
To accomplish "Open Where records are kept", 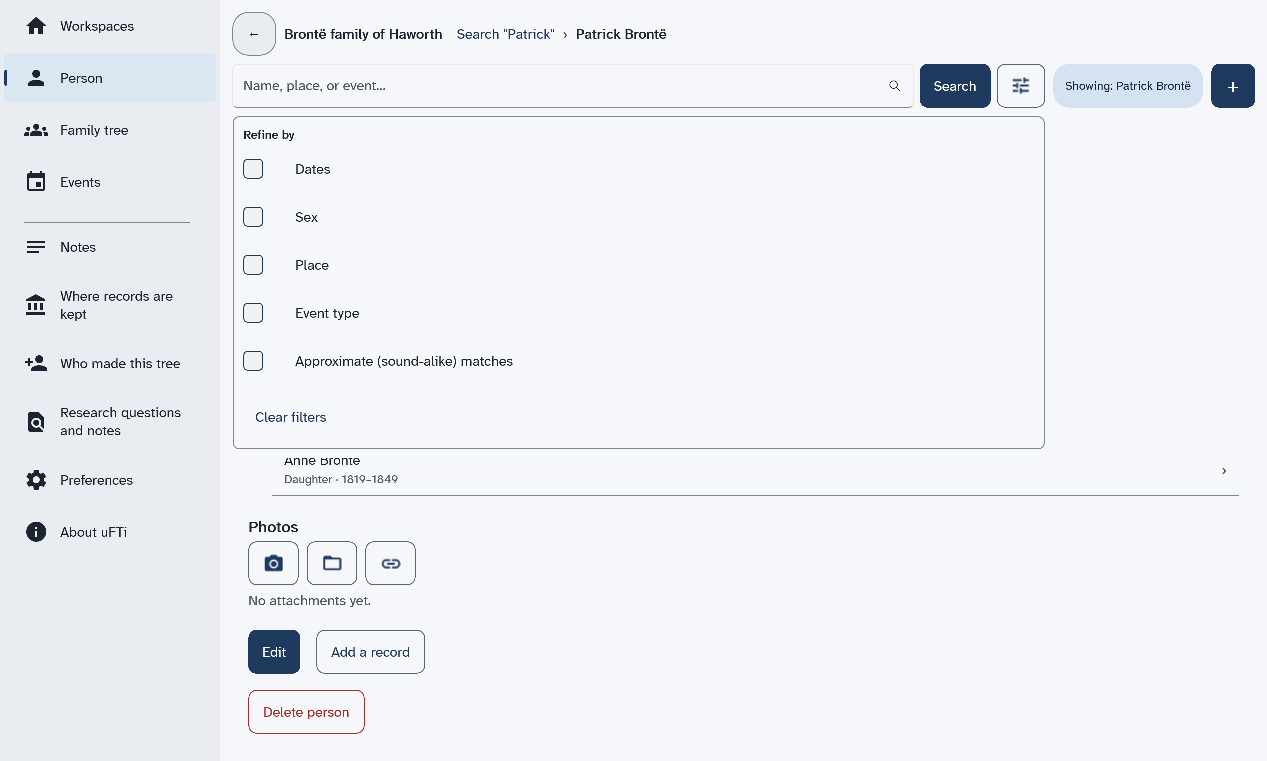I will point(110,305).
